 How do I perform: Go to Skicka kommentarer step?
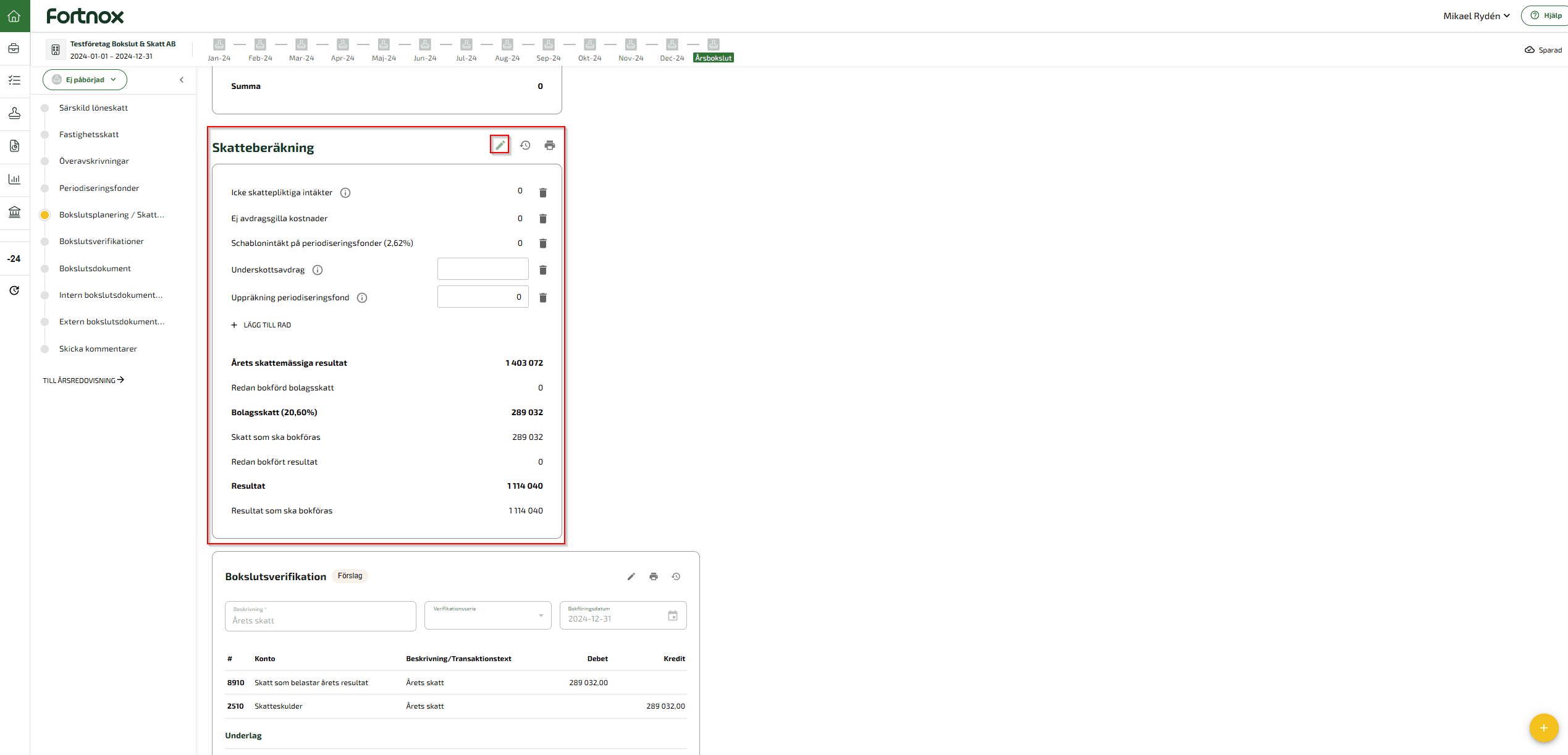[x=98, y=349]
